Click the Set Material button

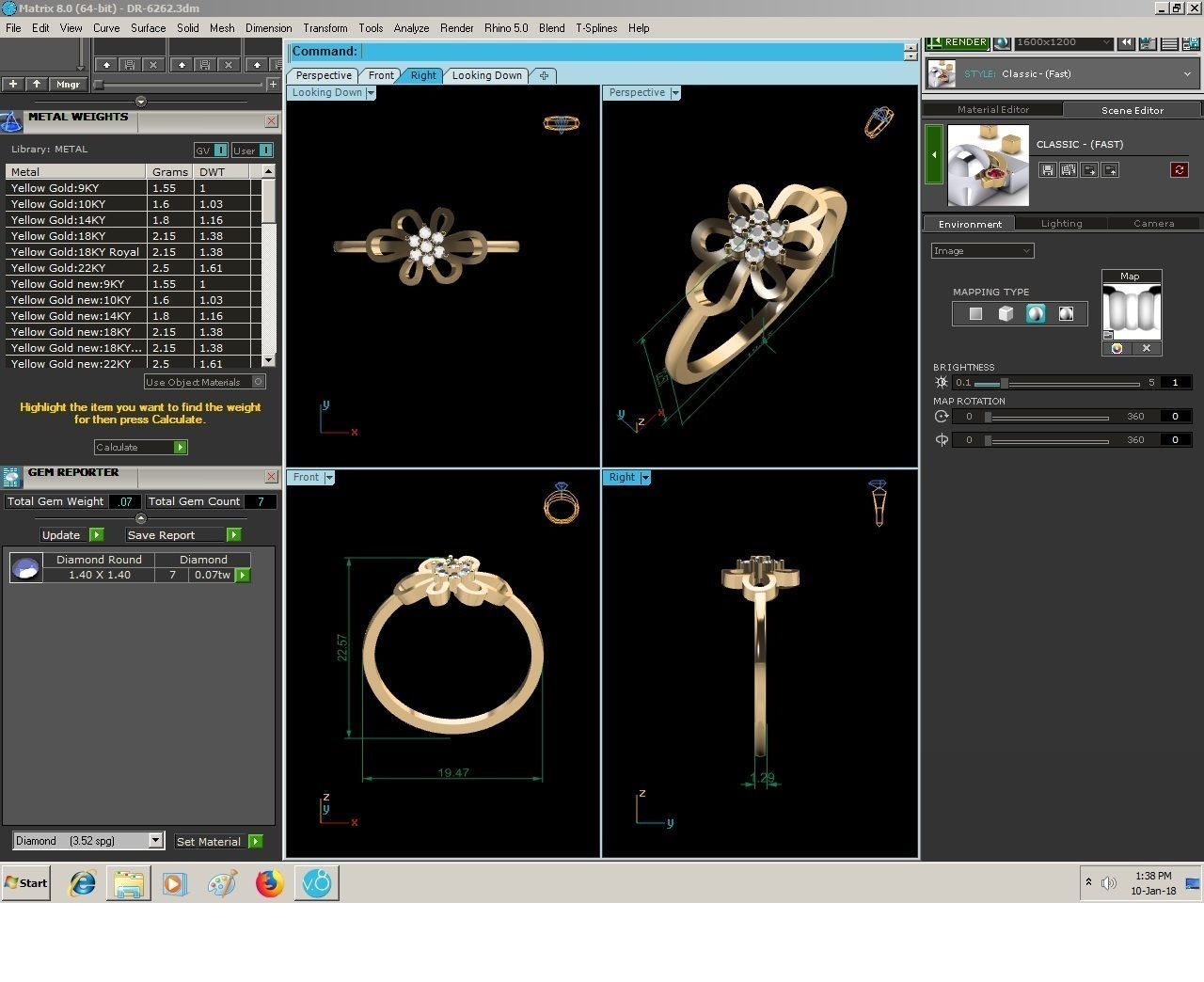(x=218, y=842)
